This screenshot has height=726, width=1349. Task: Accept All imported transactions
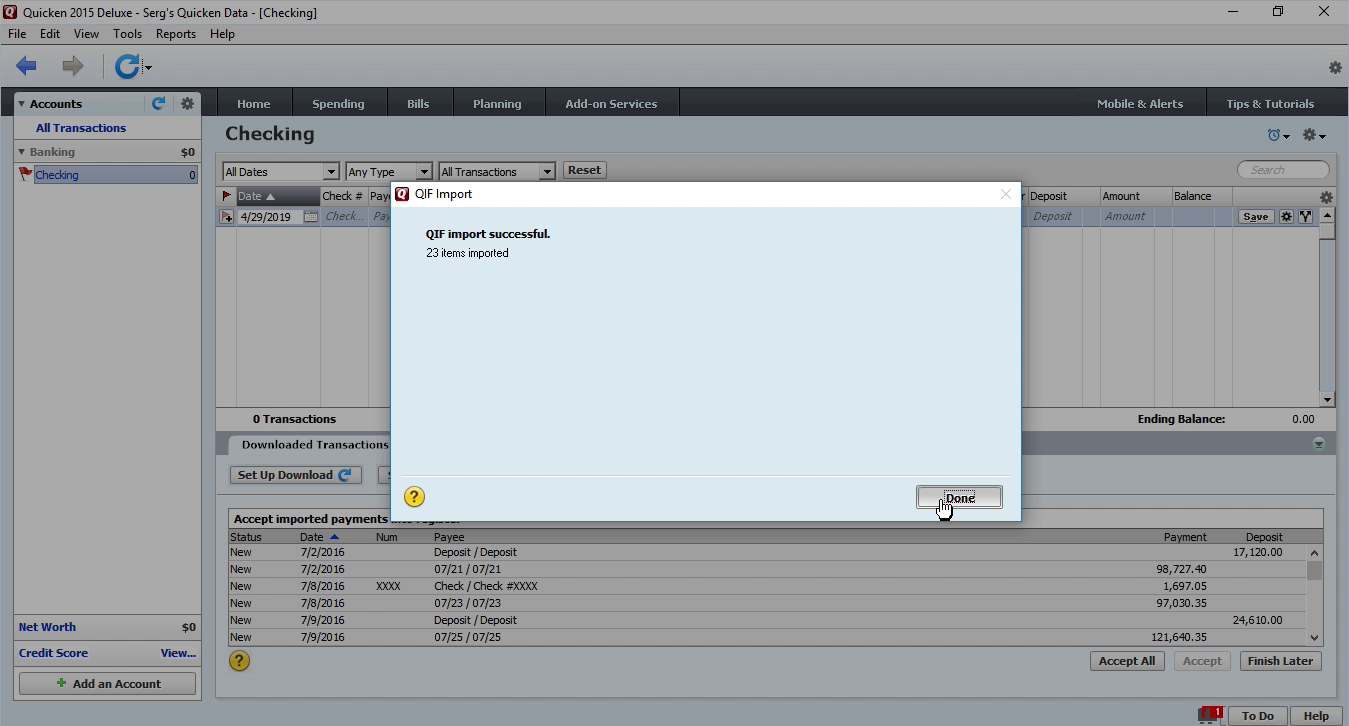1127,661
